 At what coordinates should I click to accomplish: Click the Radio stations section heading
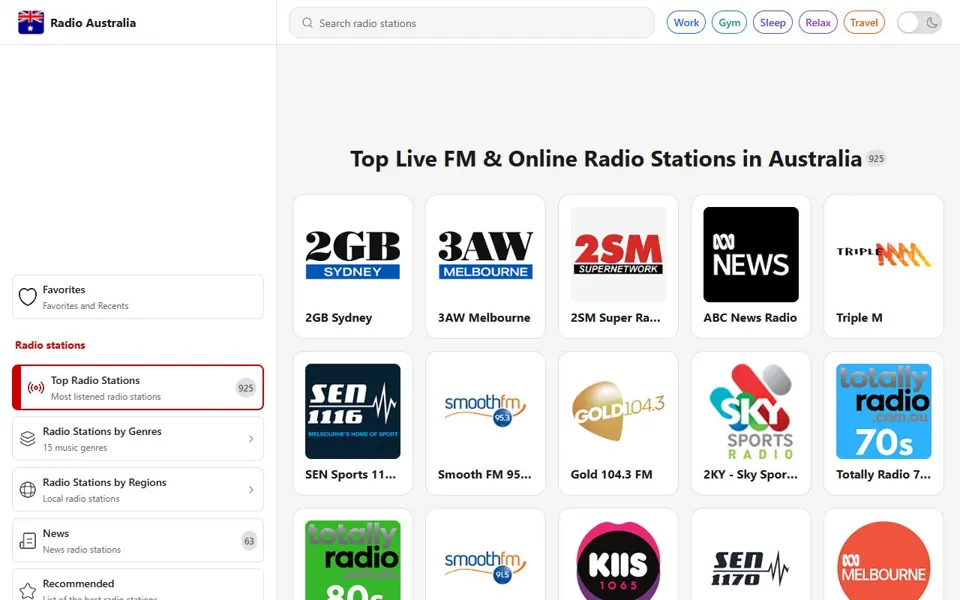pos(50,345)
